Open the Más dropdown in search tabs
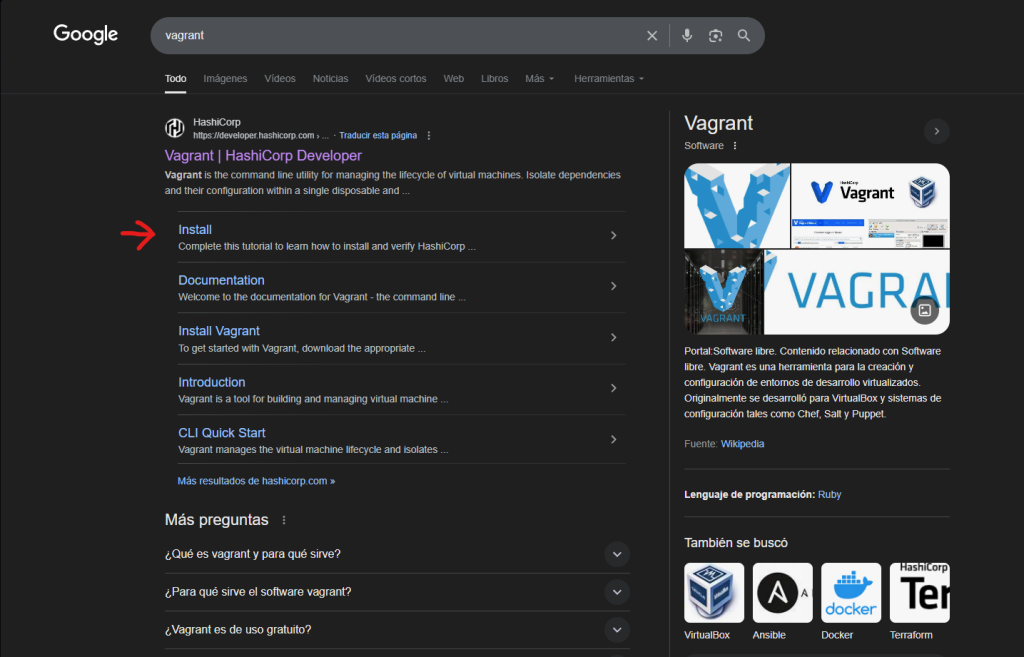 tap(540, 79)
